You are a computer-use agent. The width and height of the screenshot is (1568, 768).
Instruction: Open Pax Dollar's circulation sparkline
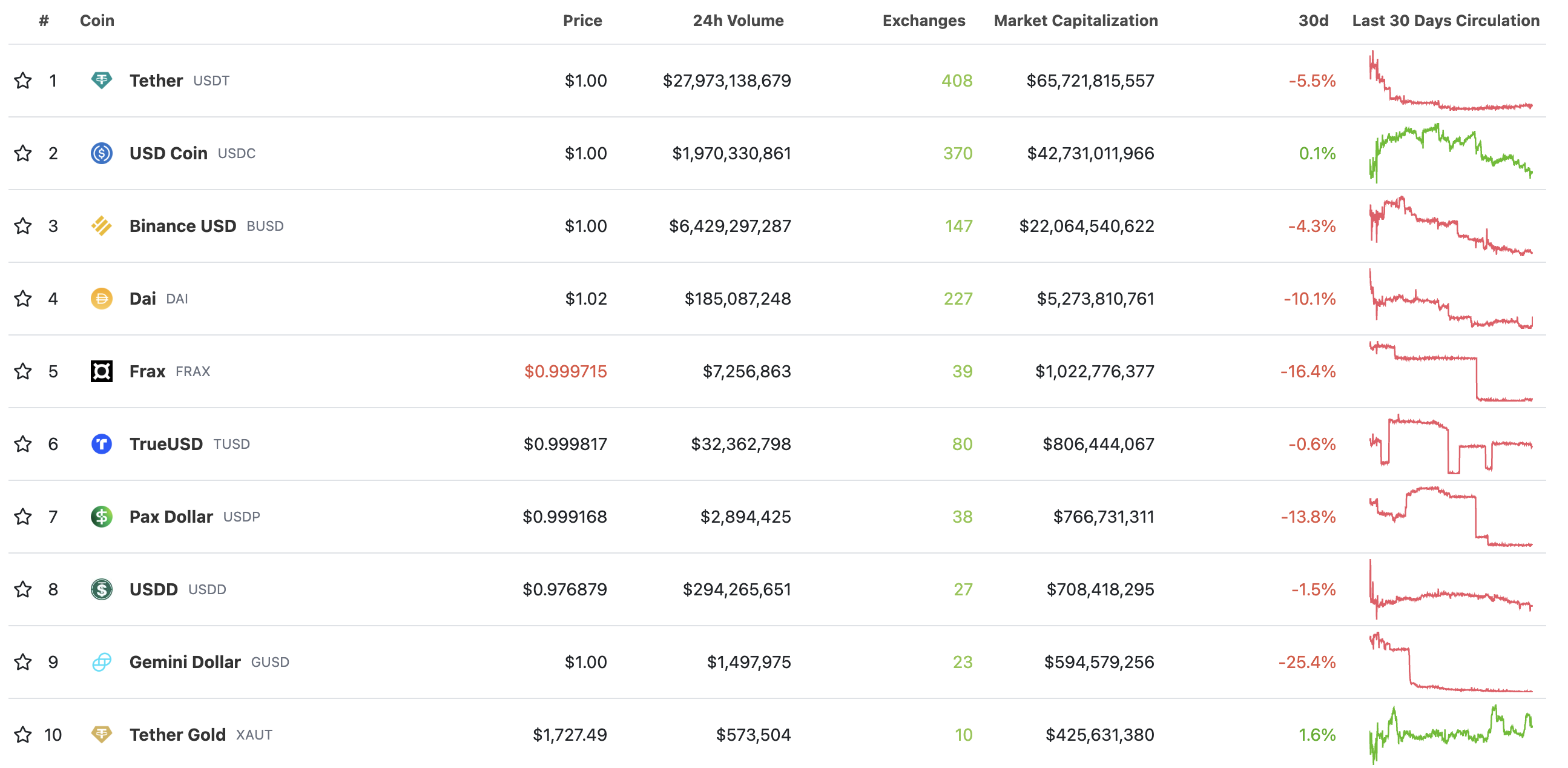pyautogui.click(x=1451, y=517)
